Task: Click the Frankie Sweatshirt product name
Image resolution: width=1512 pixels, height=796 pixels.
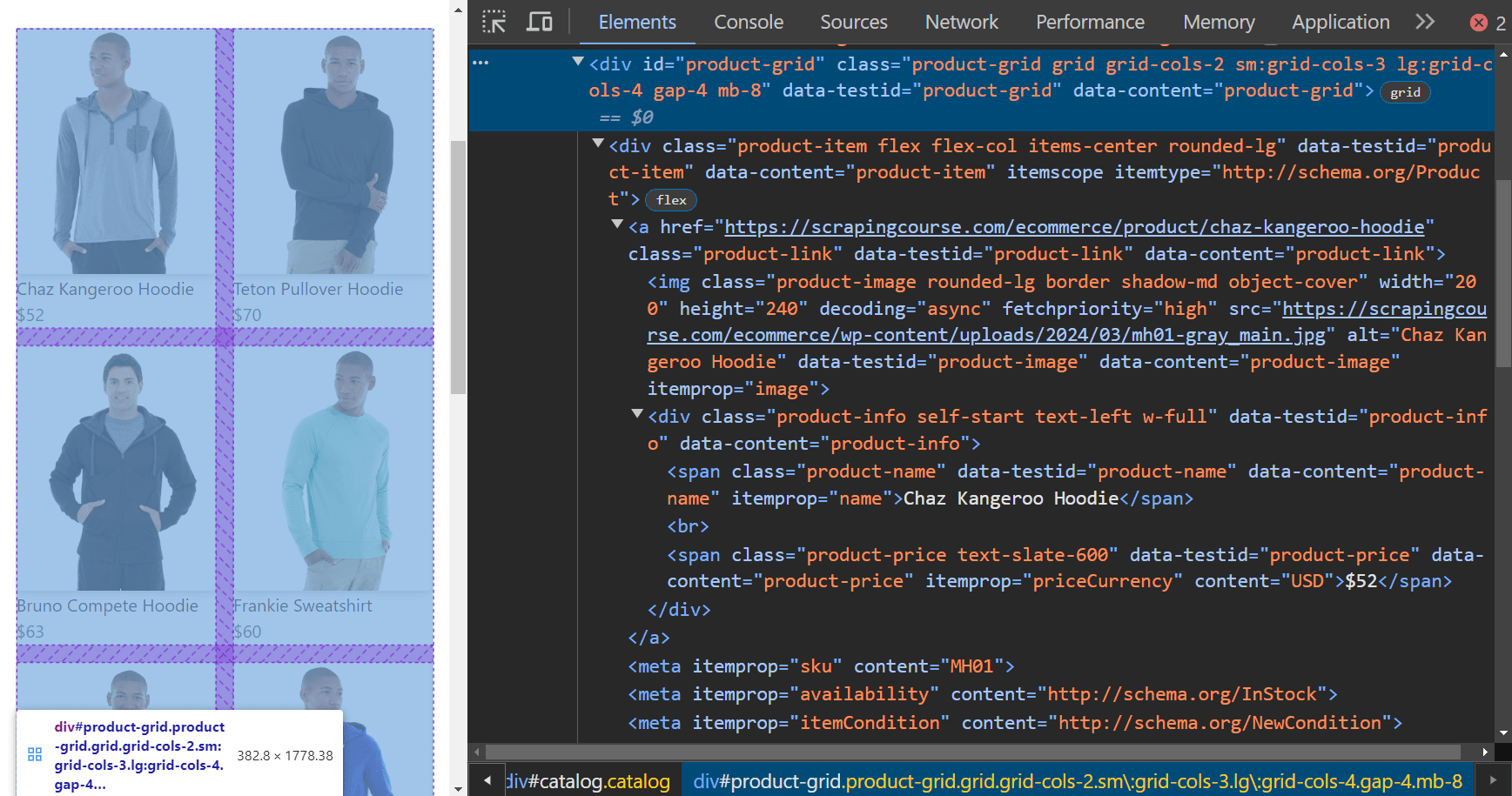Action: pos(303,605)
